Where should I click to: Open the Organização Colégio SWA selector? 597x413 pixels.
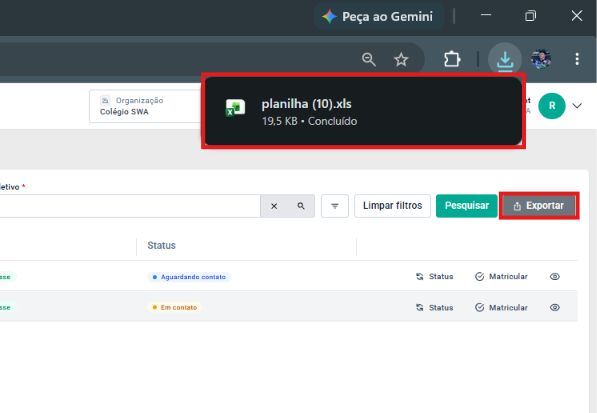[x=145, y=106]
